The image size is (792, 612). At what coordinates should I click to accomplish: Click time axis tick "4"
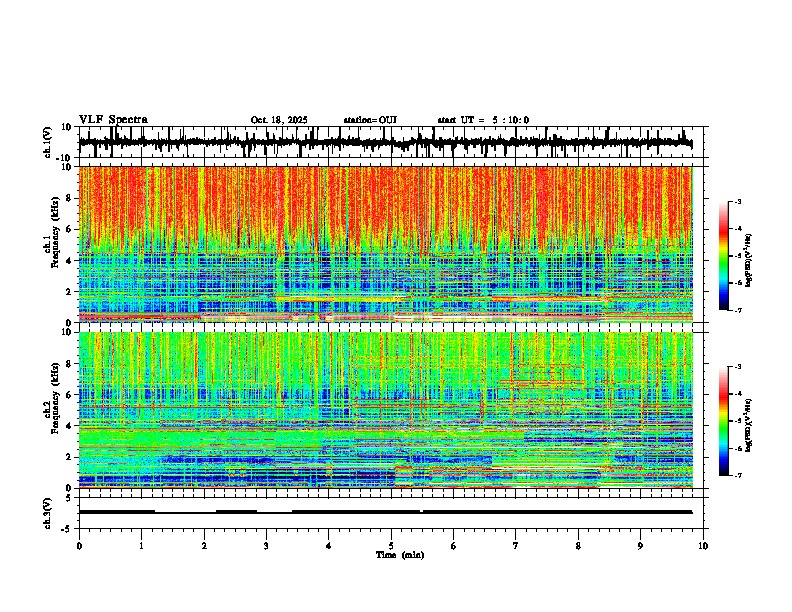coord(329,546)
